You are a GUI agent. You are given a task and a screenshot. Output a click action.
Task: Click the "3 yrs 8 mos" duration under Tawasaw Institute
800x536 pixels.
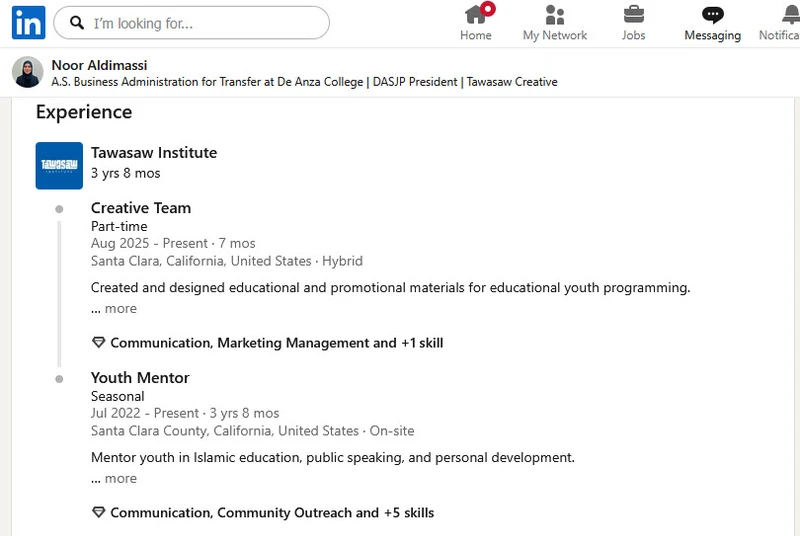tap(126, 173)
